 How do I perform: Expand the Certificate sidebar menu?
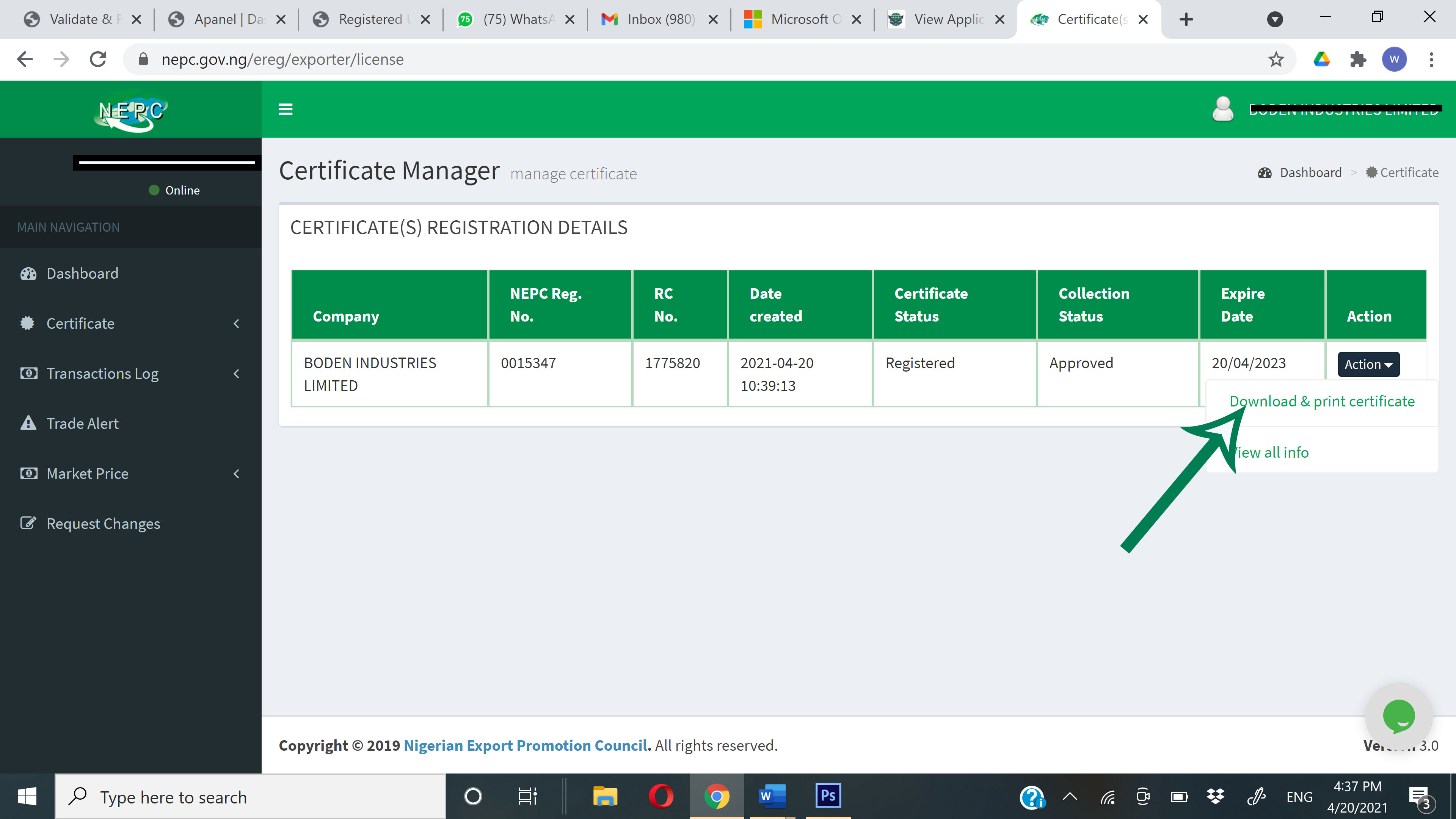[x=130, y=323]
